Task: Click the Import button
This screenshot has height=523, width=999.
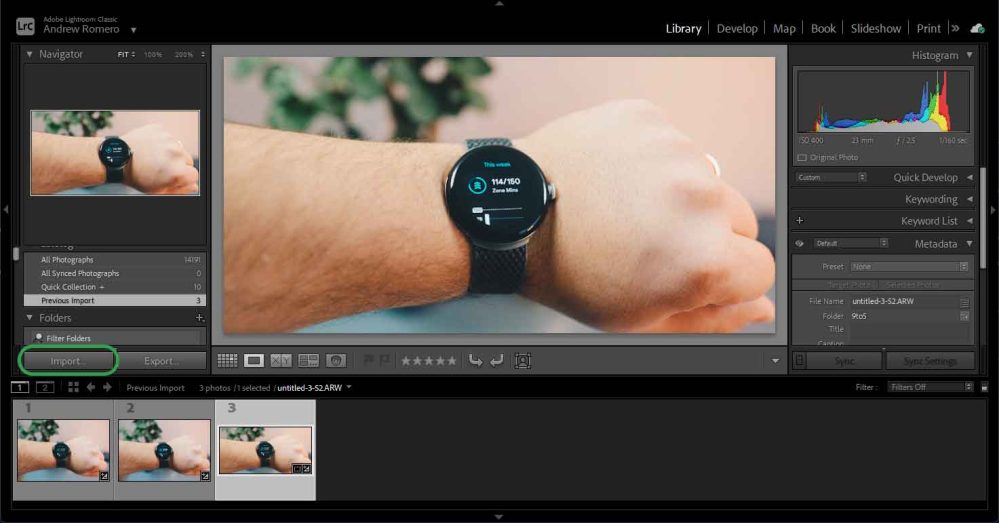Action: [68, 361]
